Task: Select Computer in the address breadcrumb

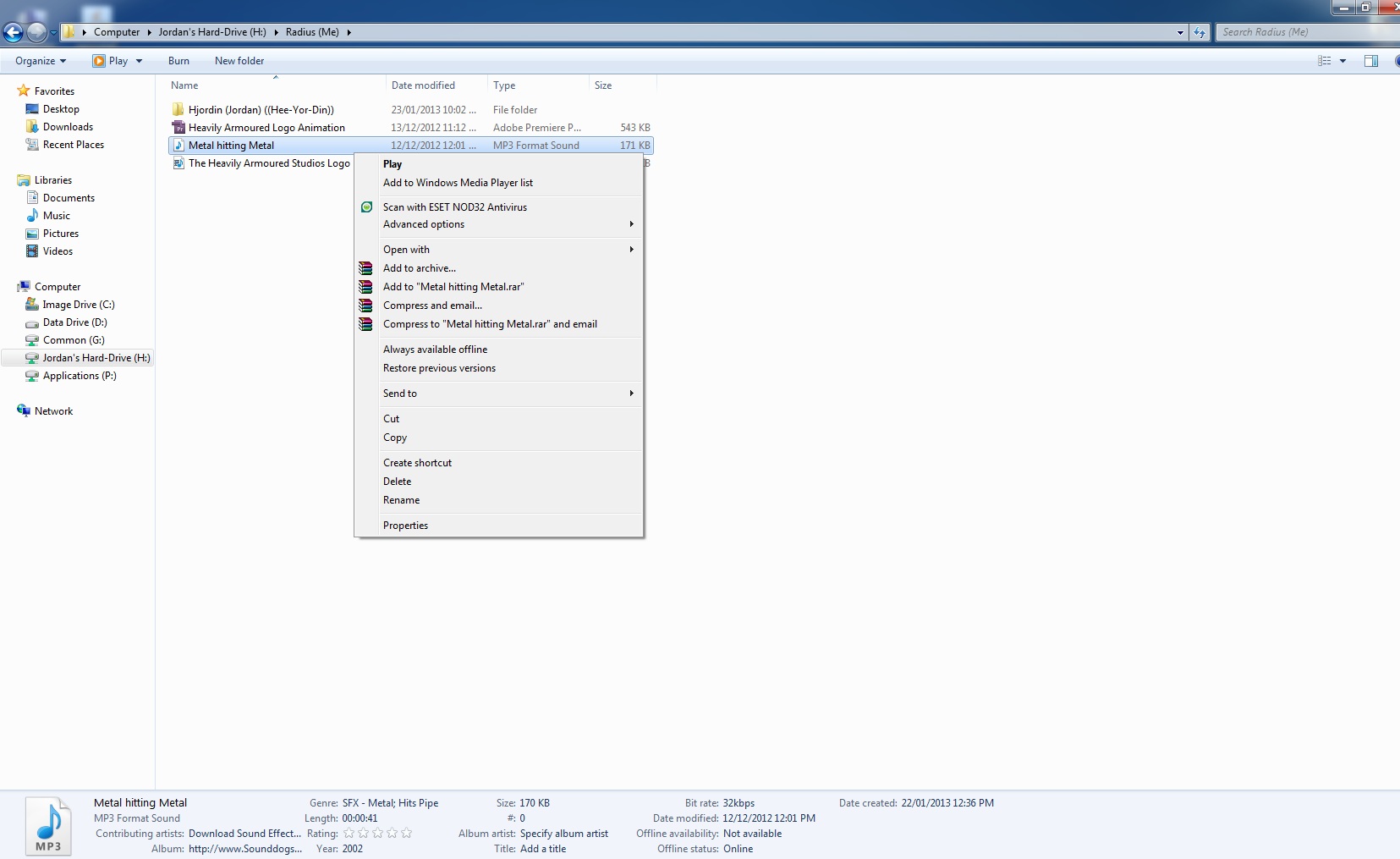Action: (117, 32)
